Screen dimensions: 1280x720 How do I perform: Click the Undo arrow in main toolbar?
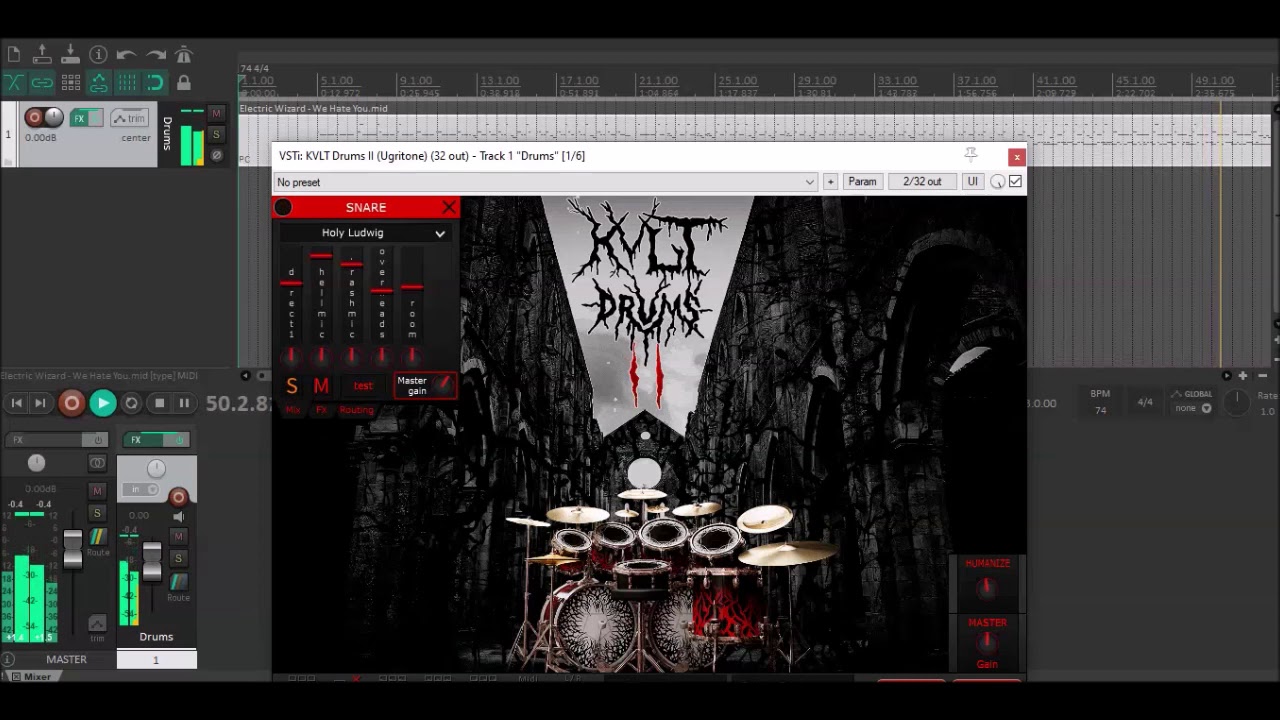pyautogui.click(x=126, y=55)
